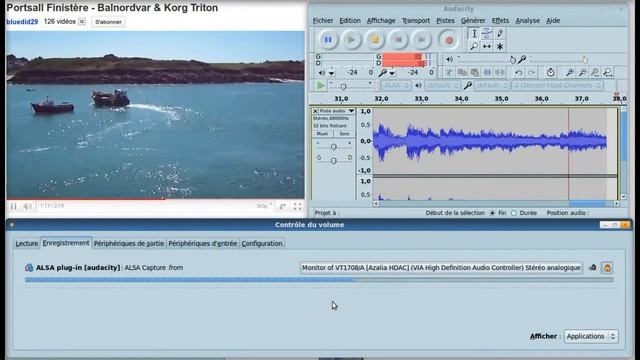
Task: Open the output meter dropdown arrow
Action: click(331, 73)
